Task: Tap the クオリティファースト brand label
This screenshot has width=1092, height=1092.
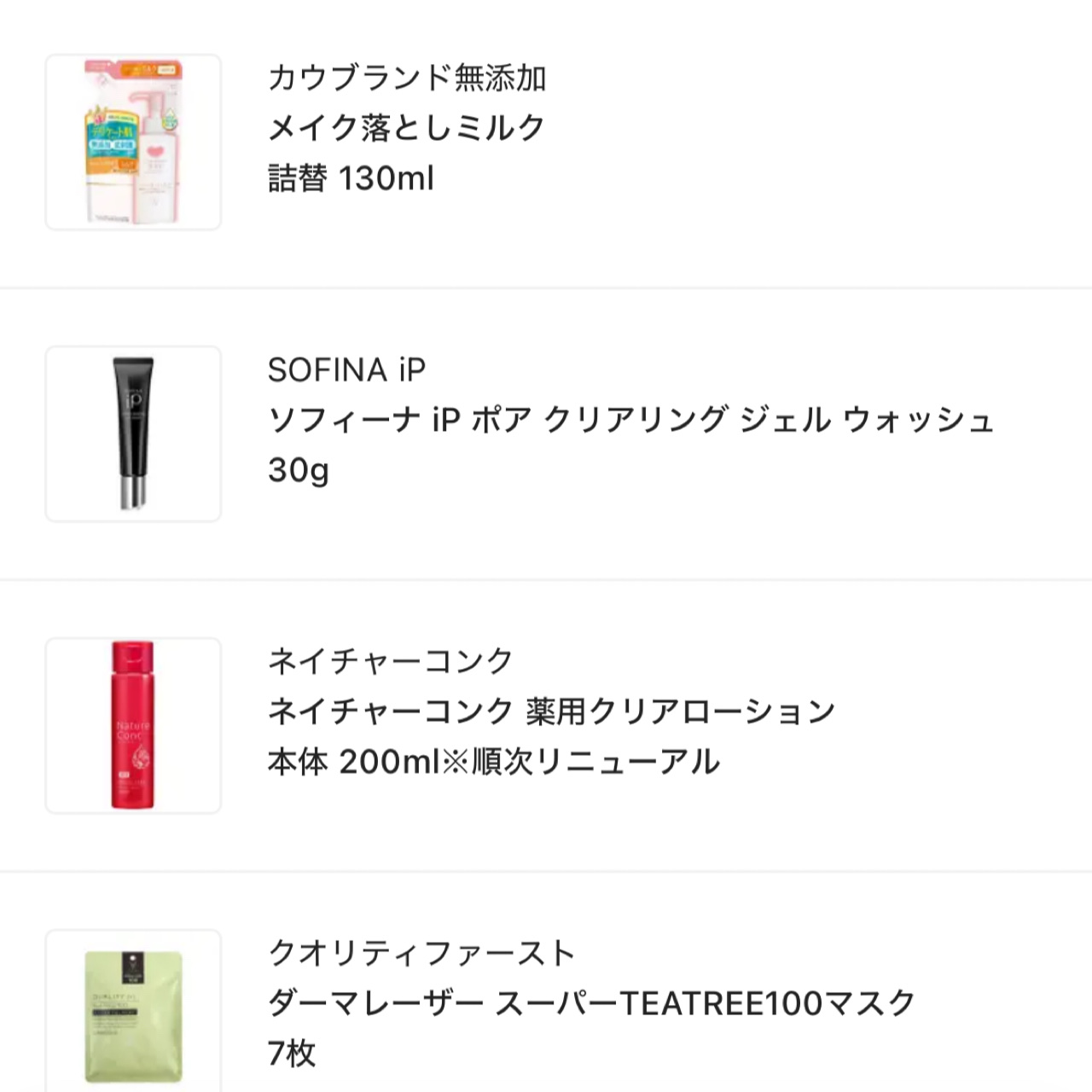Action: (421, 953)
